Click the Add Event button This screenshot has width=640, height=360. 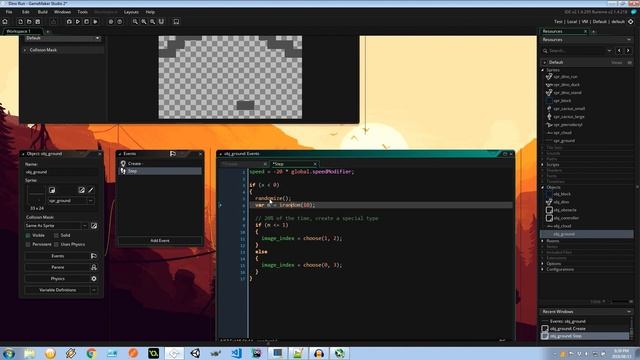tap(160, 241)
